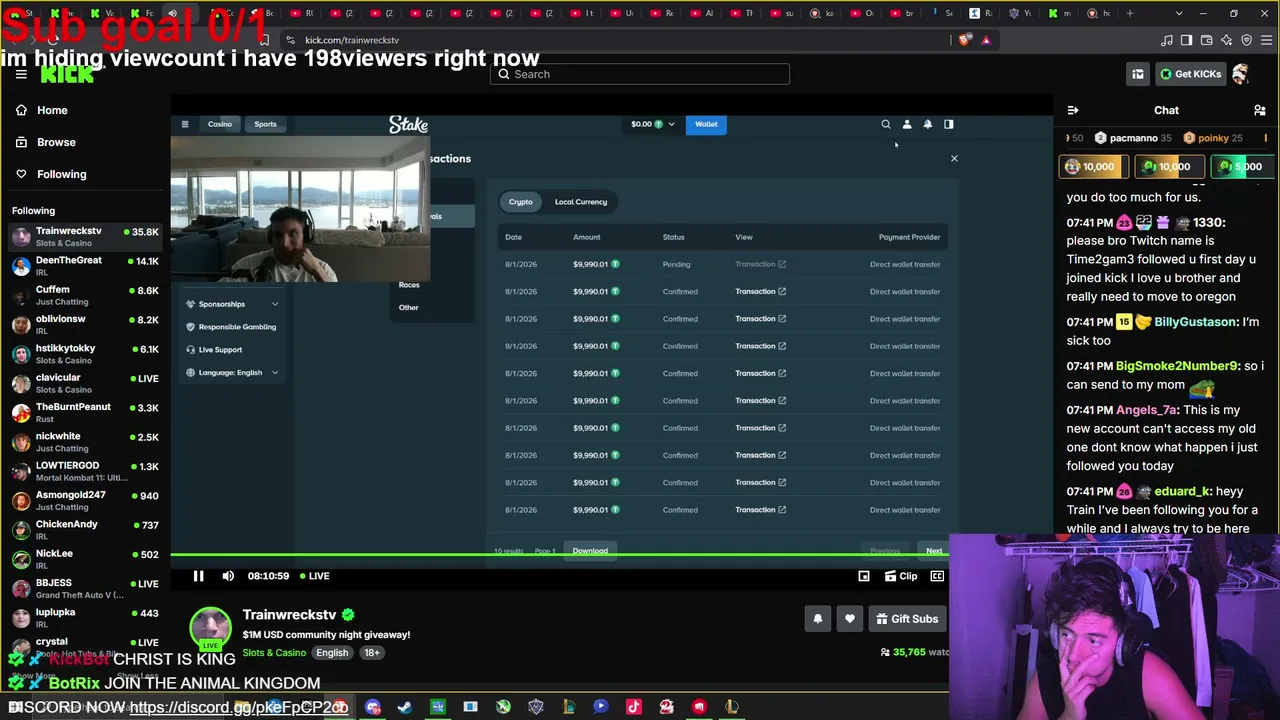The height and width of the screenshot is (720, 1280).
Task: Switch to the Casino tab on Stake
Action: [220, 124]
